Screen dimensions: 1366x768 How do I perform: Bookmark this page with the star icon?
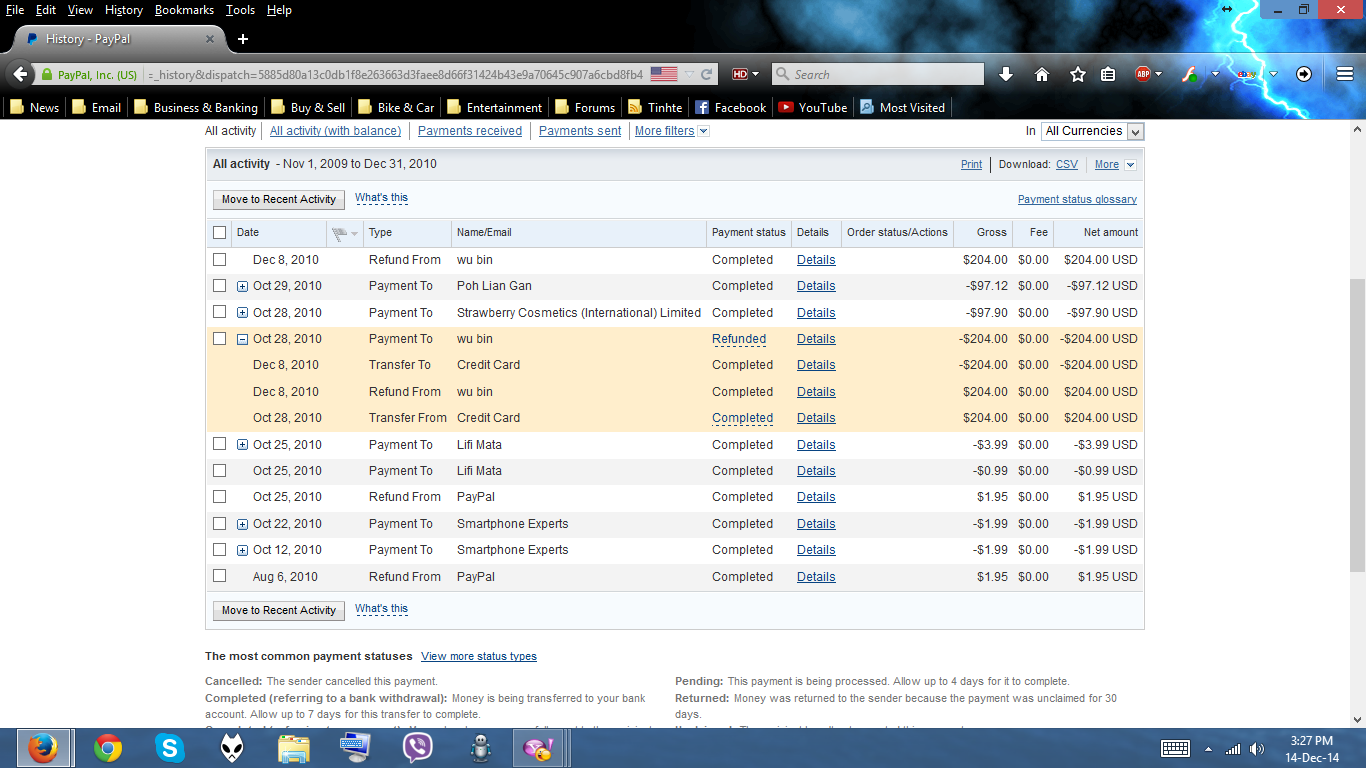point(1078,74)
